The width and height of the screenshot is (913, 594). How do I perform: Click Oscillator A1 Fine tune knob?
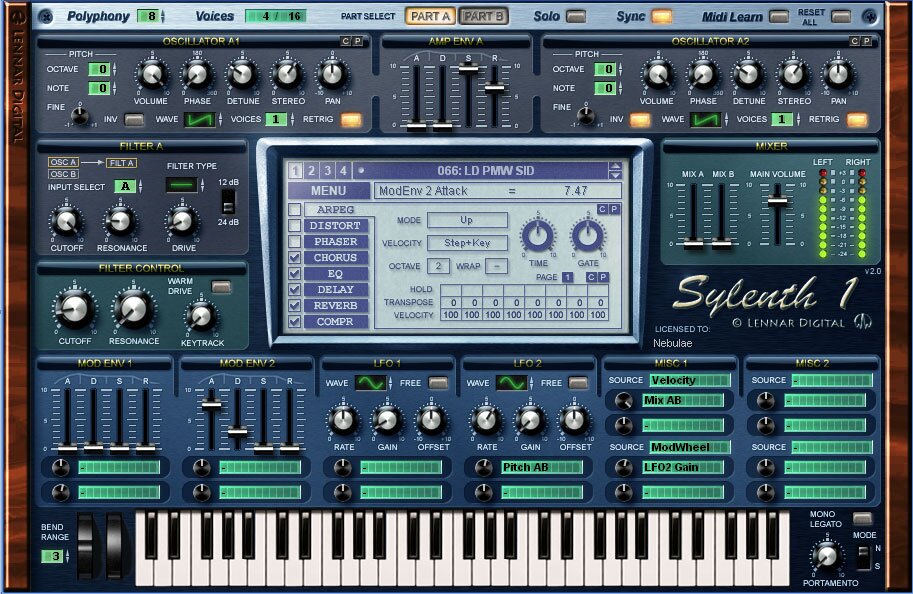[80, 116]
